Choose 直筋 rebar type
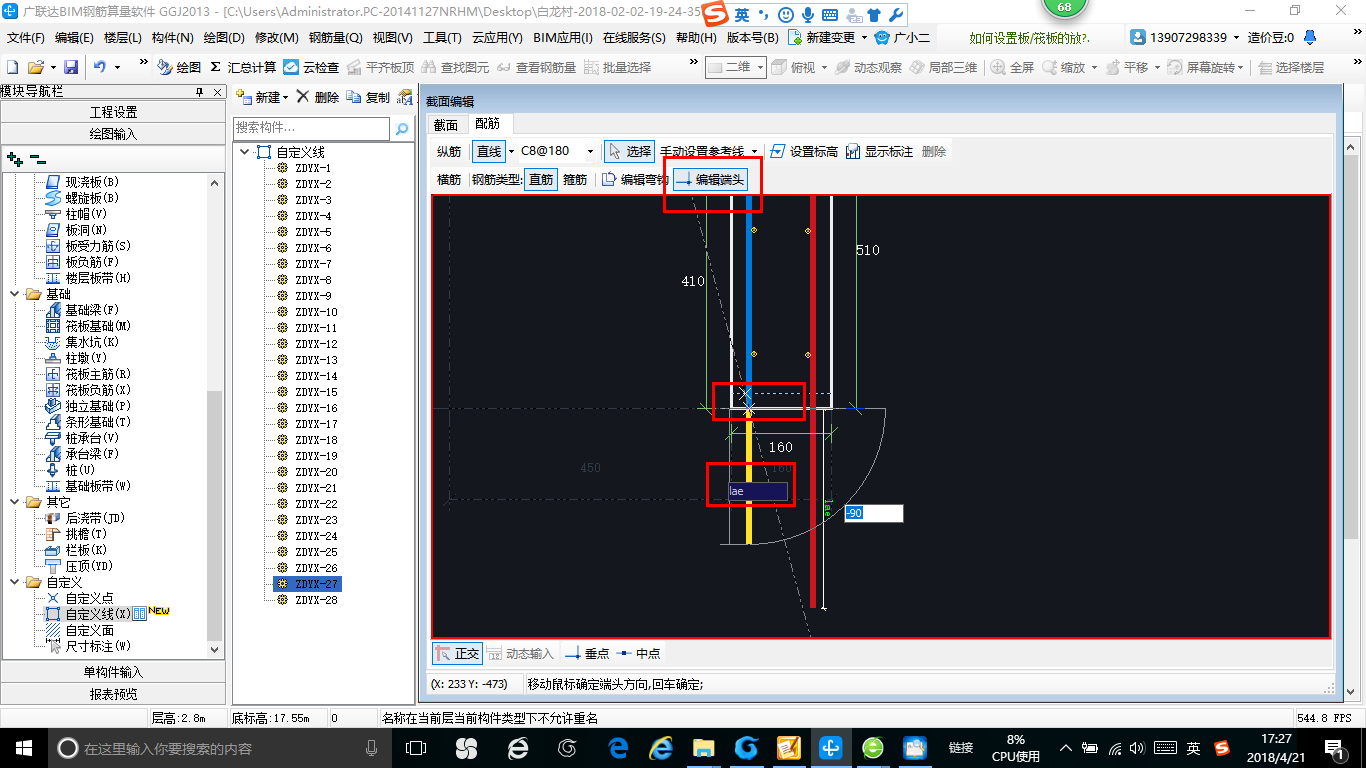The width and height of the screenshot is (1366, 768). (540, 179)
